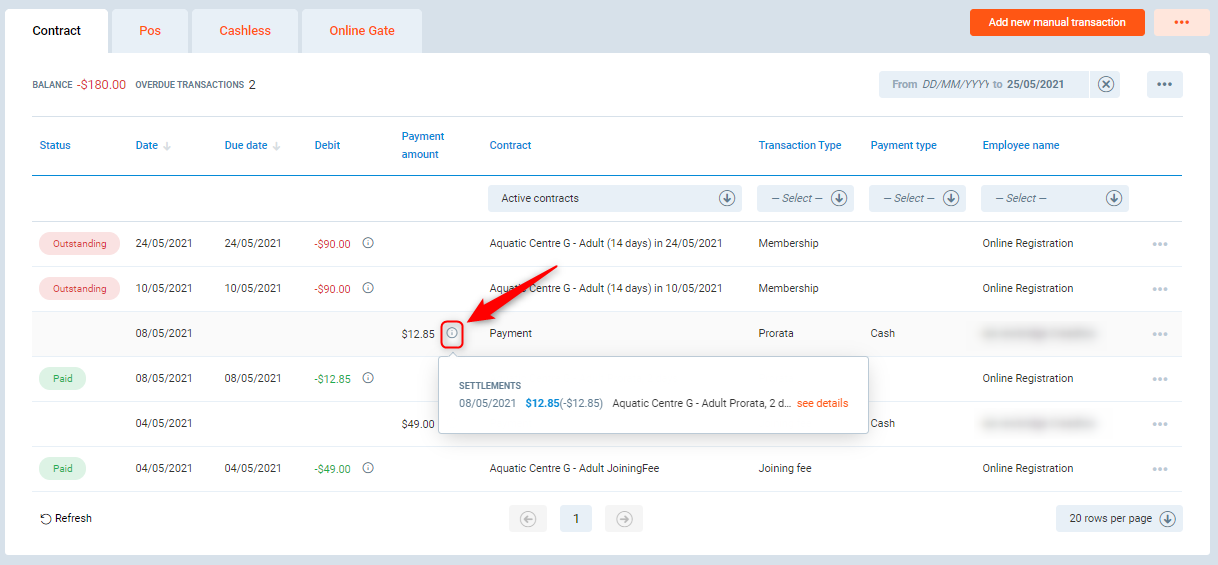Viewport: 1218px width, 565px height.
Task: Open row actions for 24/05/2021 Membership transaction
Action: pos(1159,244)
